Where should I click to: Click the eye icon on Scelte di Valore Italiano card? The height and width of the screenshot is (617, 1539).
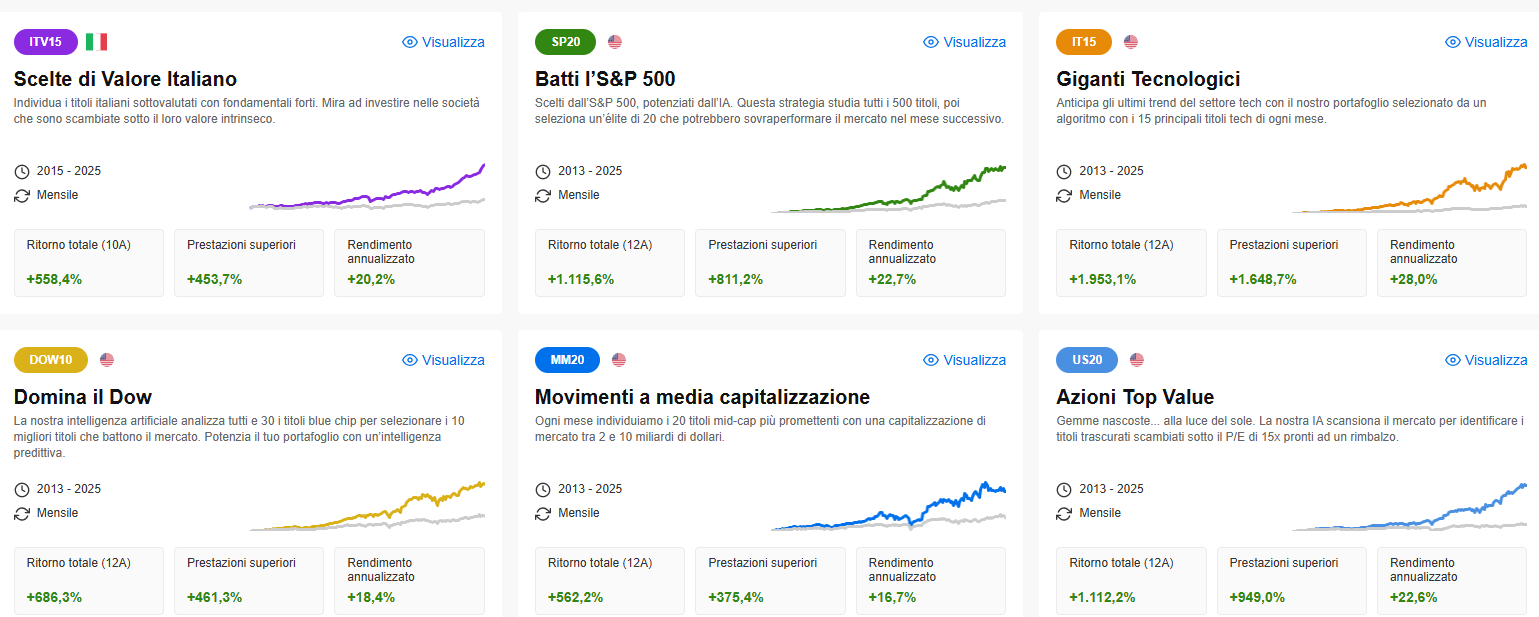coord(409,42)
